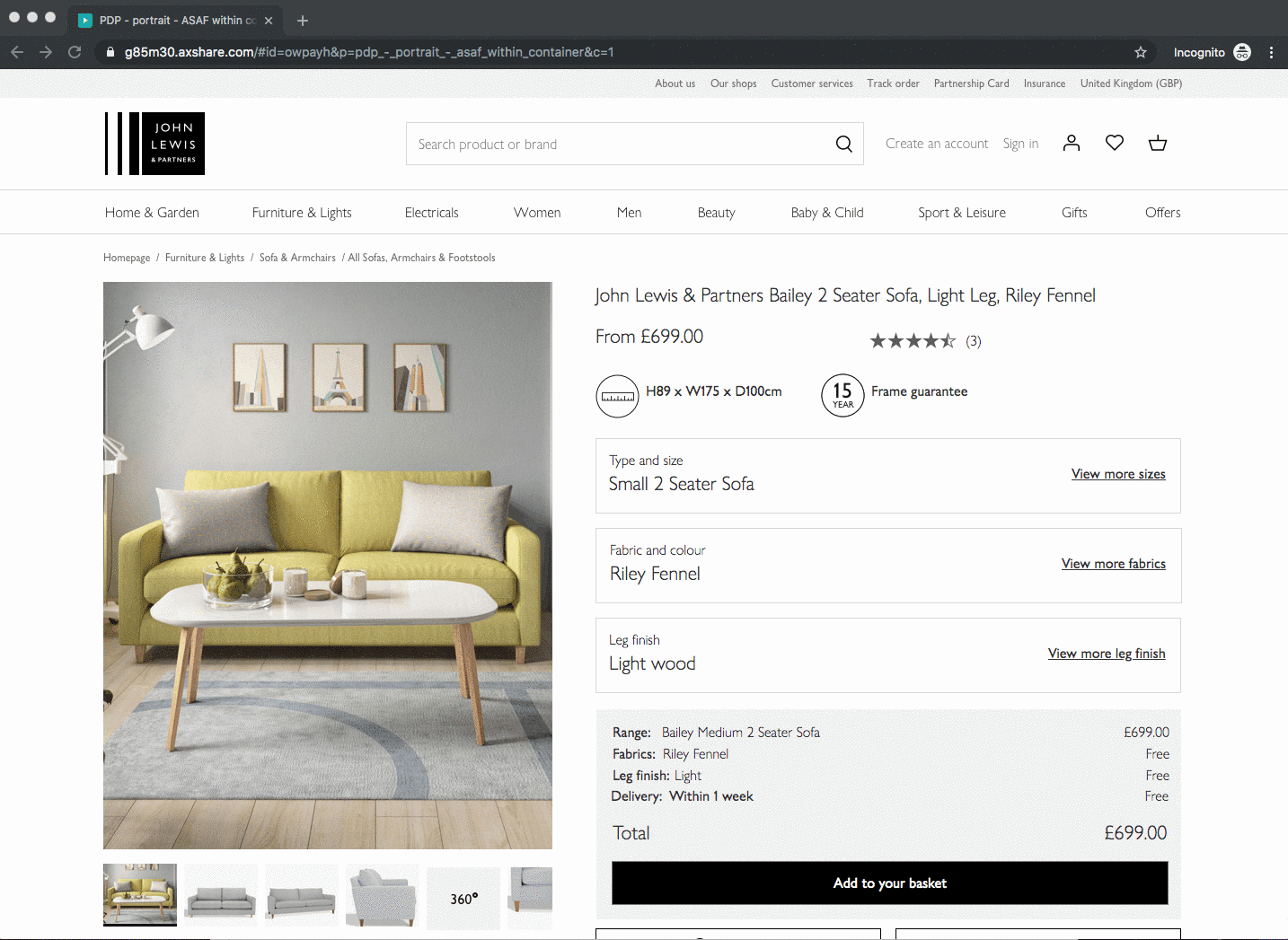Open About us link
Screen dimensions: 1288x940
click(x=675, y=83)
